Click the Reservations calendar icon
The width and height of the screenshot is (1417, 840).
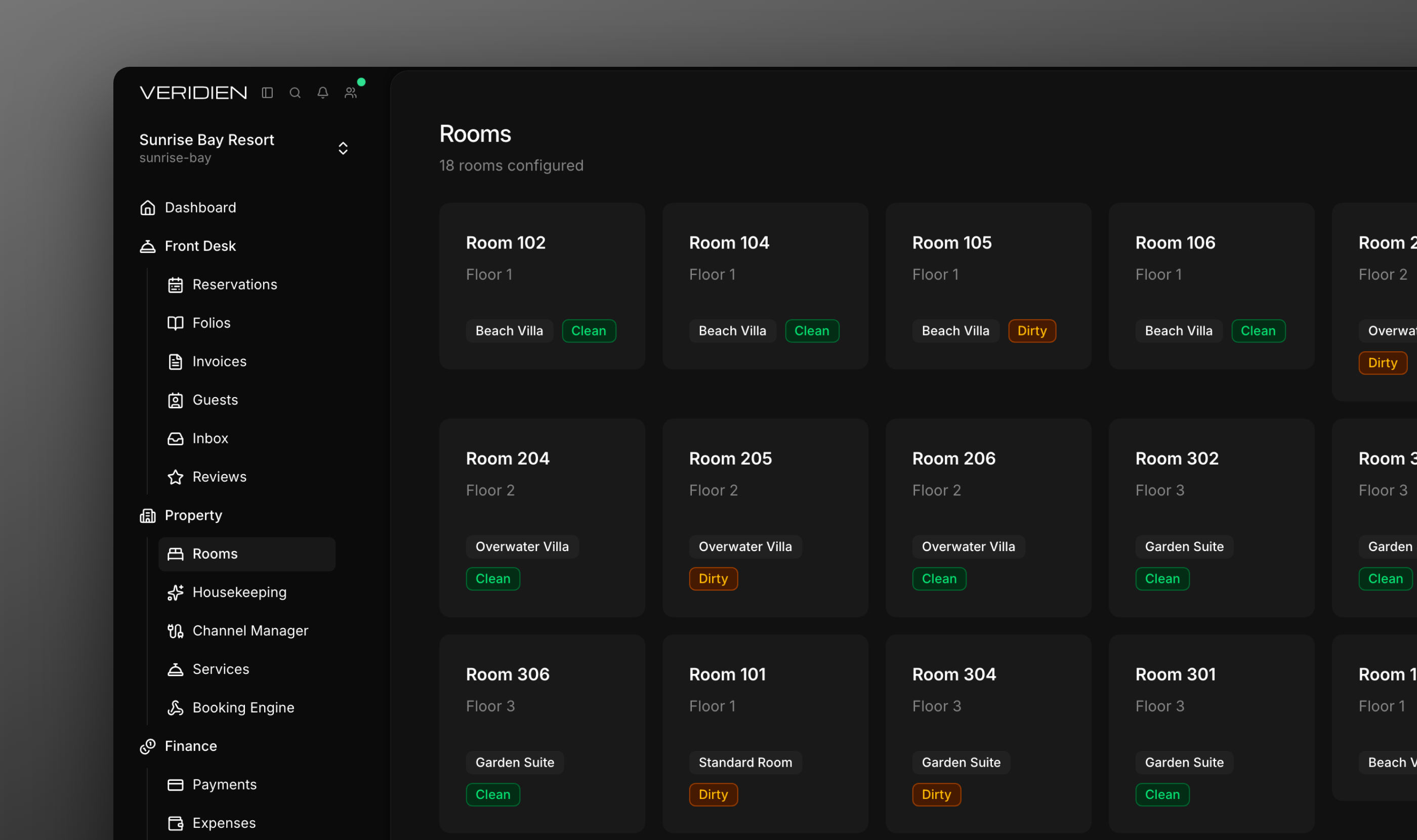point(176,285)
